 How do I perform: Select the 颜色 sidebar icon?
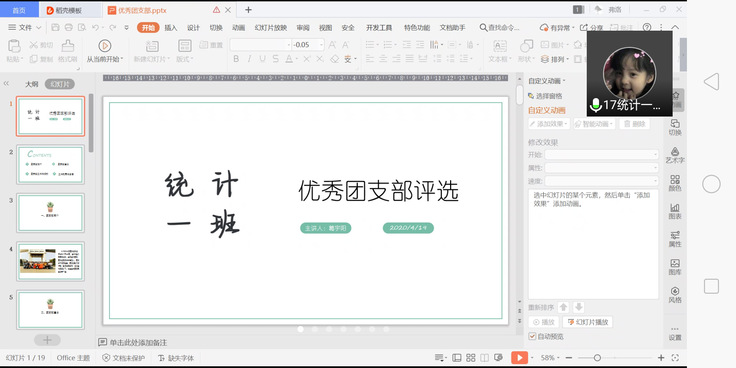tap(675, 184)
